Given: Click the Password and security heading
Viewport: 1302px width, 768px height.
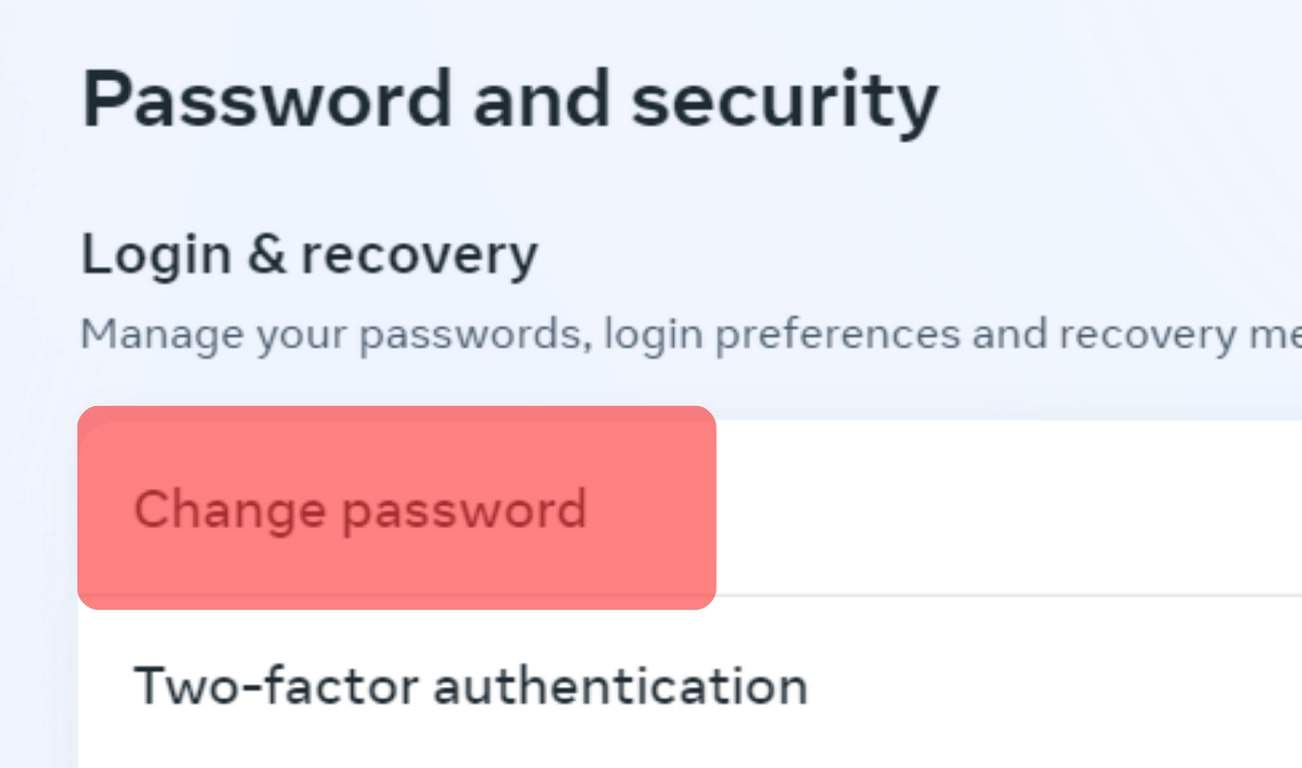Looking at the screenshot, I should pos(509,100).
